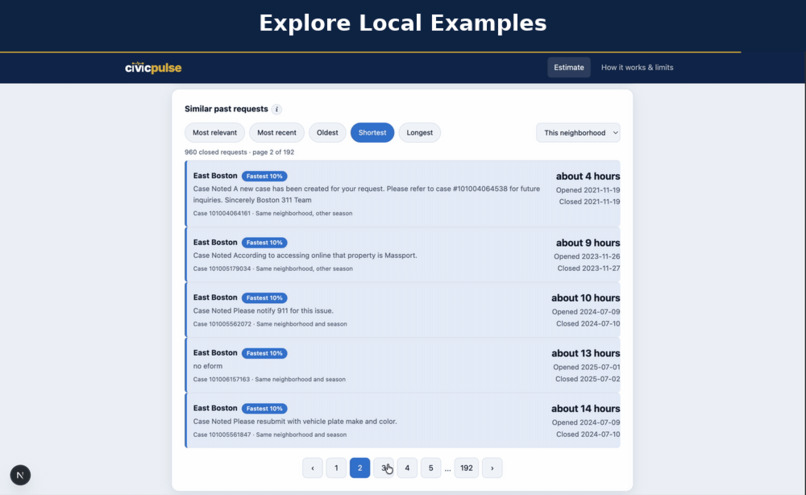The width and height of the screenshot is (806, 495).
Task: Click 'Explore Local Examples' title
Action: 402,23
